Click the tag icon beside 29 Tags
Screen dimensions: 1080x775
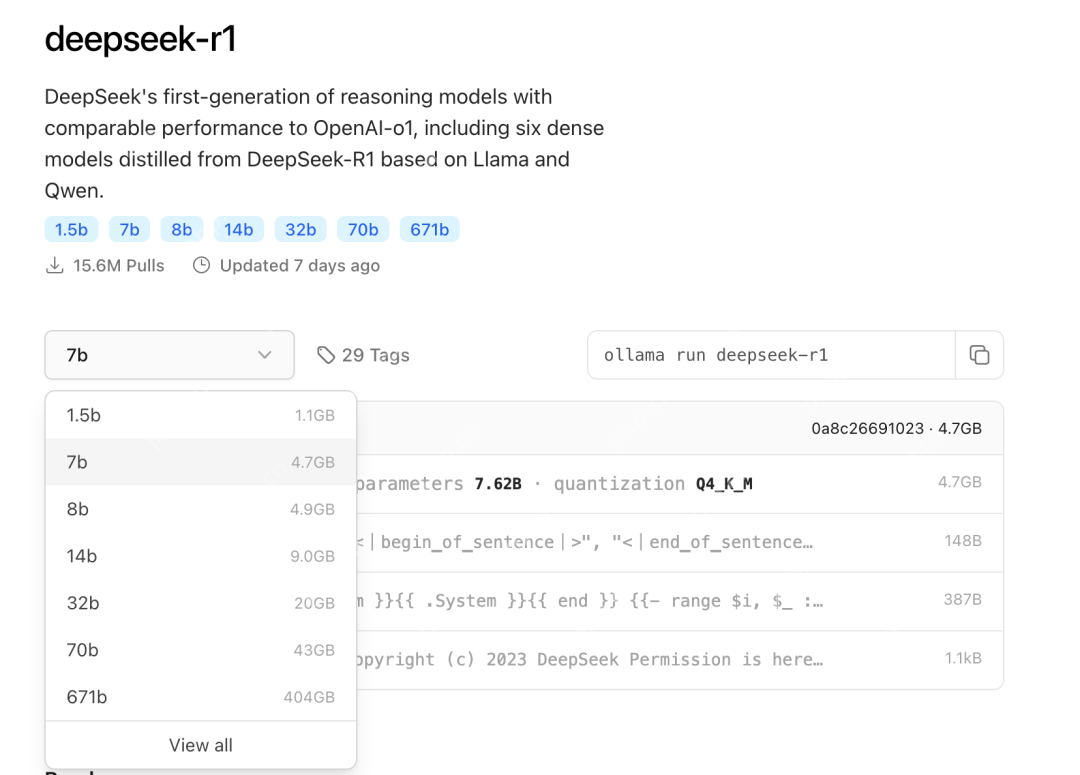point(324,354)
